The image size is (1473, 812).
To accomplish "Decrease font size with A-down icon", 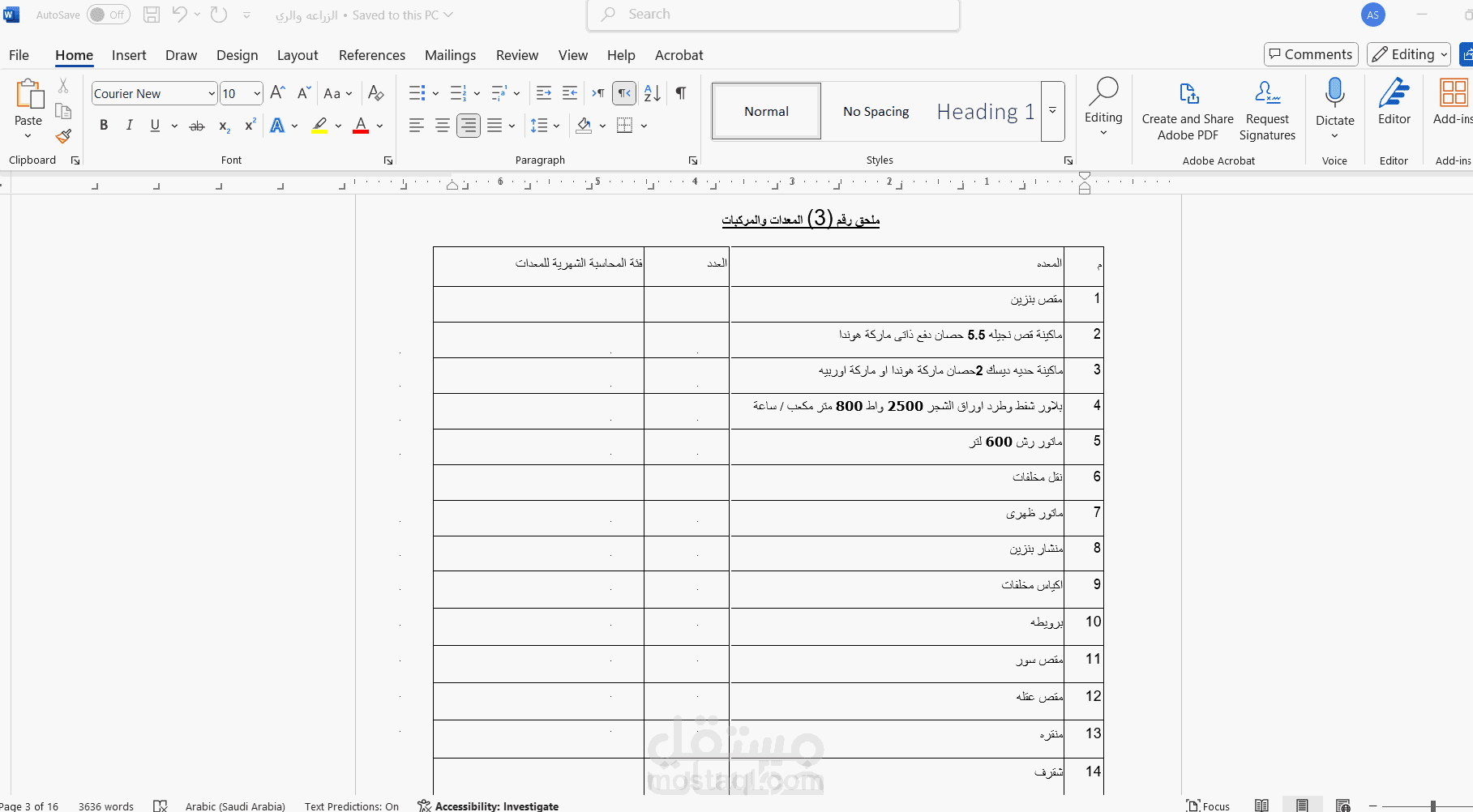I will click(303, 93).
